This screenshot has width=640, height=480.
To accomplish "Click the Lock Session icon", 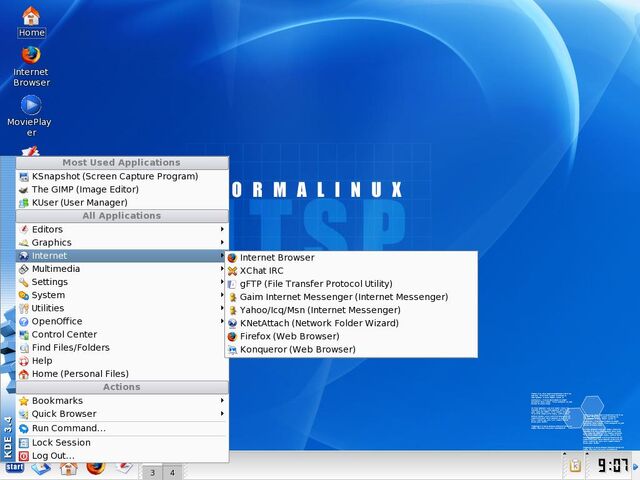I will (24, 442).
